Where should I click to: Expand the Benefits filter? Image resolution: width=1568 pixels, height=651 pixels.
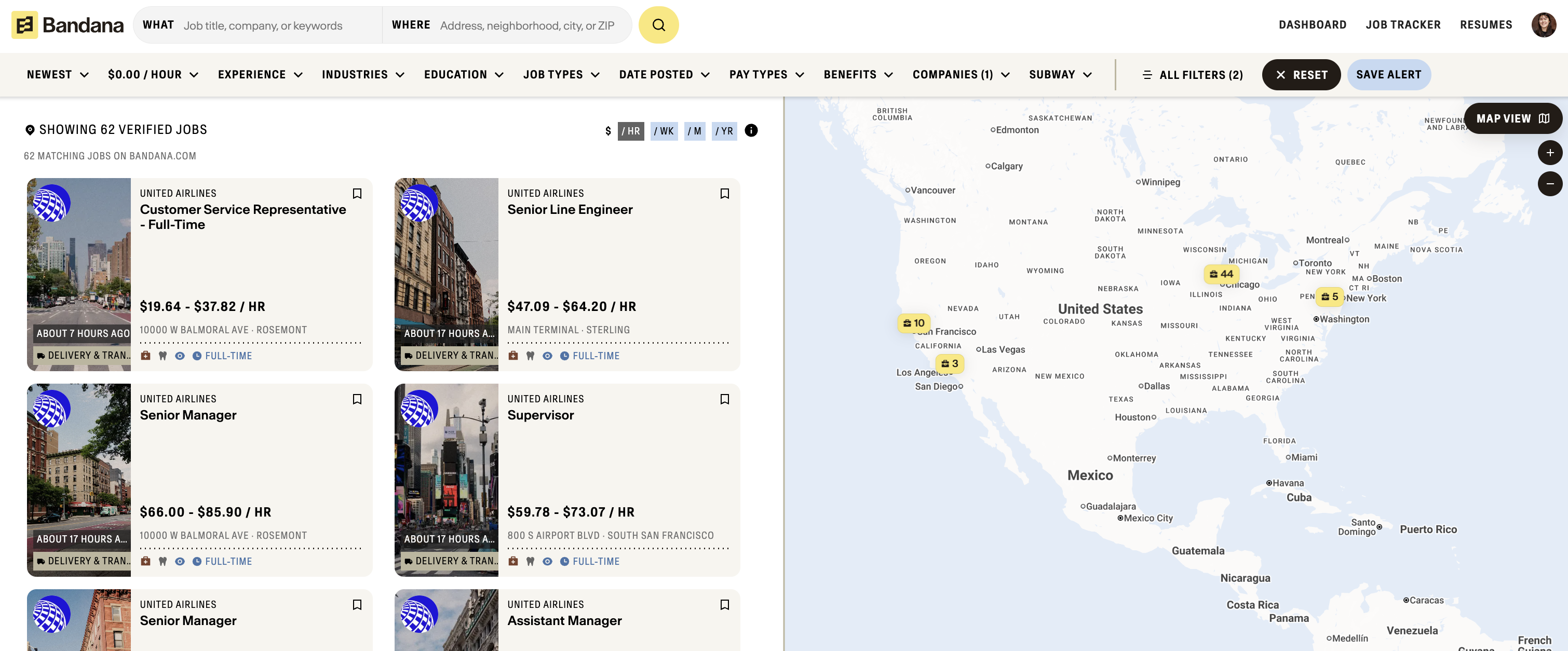(x=858, y=75)
